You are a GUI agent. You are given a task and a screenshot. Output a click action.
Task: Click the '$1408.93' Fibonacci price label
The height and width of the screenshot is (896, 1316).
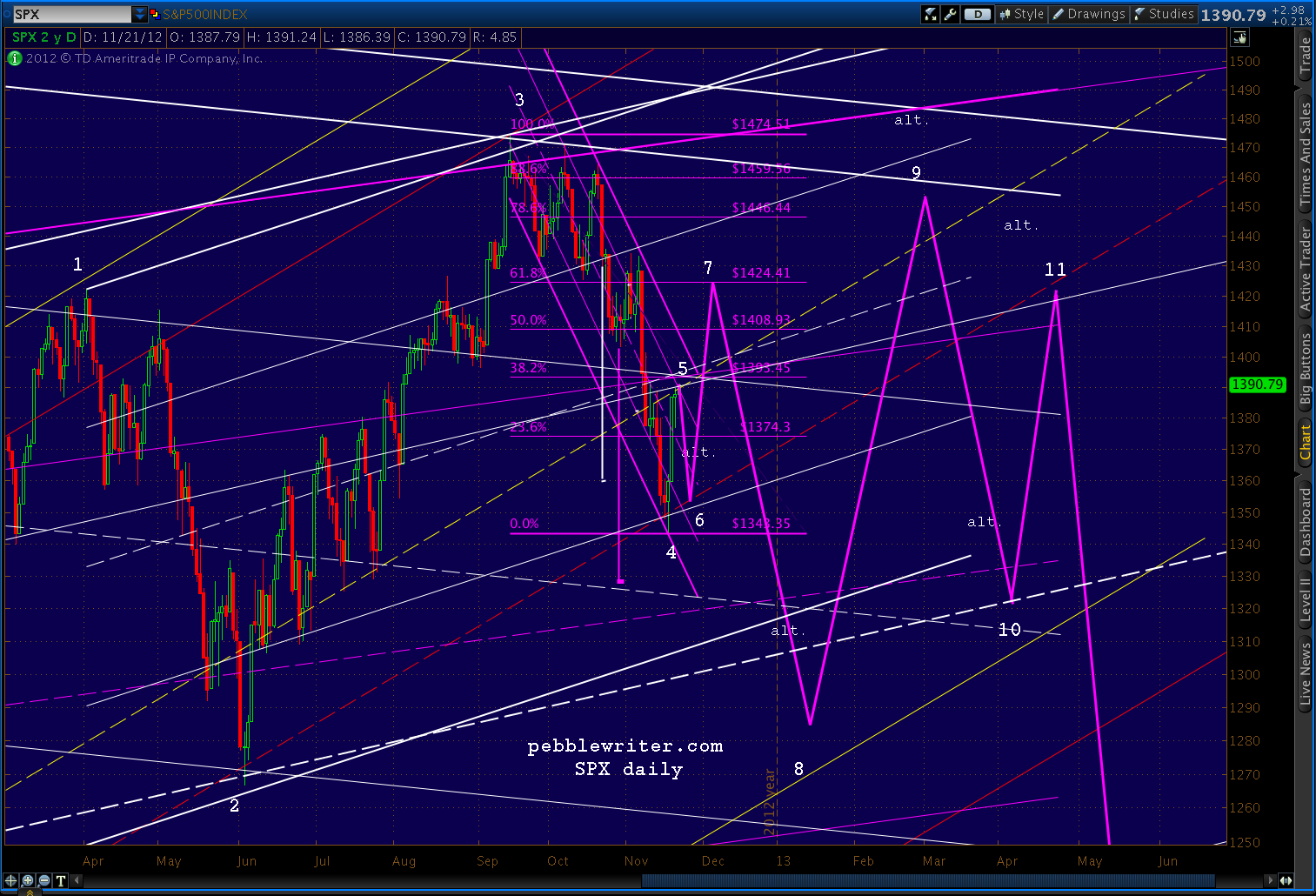761,320
